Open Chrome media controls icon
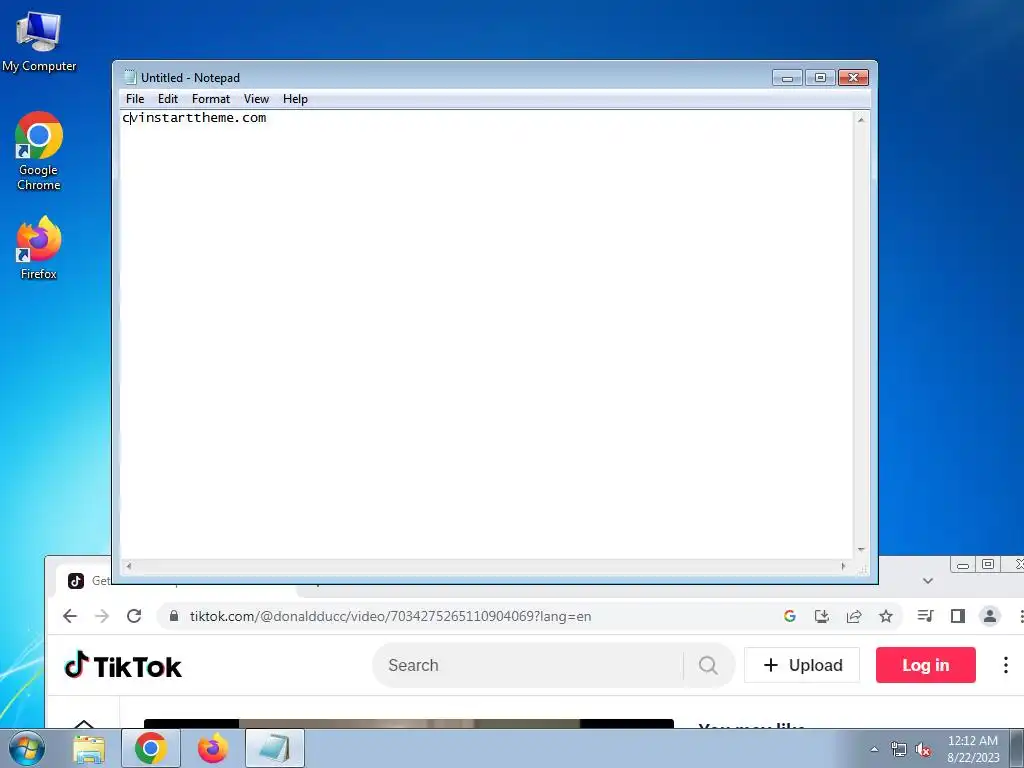Image resolution: width=1024 pixels, height=768 pixels. tap(925, 616)
